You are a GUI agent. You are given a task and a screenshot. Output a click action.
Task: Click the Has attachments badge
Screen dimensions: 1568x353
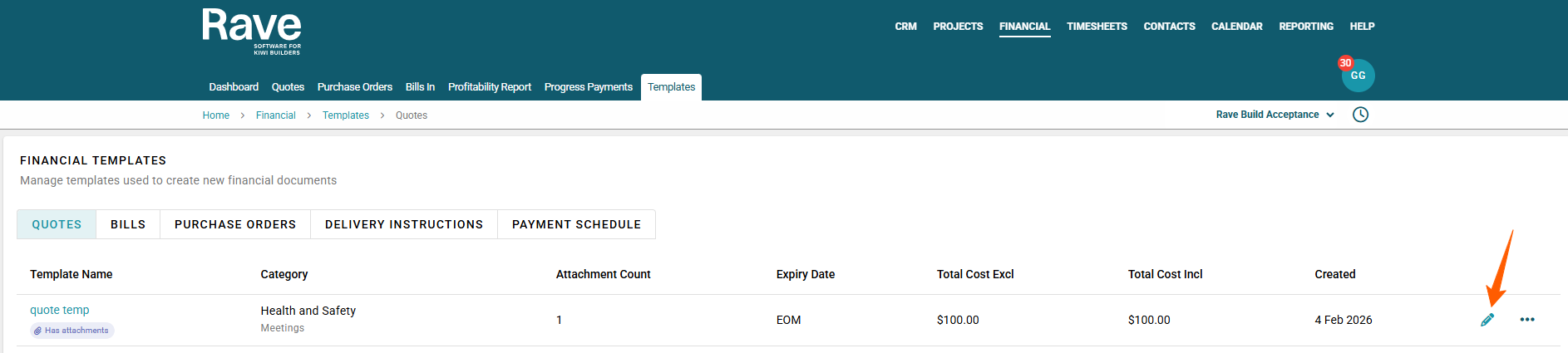click(72, 331)
